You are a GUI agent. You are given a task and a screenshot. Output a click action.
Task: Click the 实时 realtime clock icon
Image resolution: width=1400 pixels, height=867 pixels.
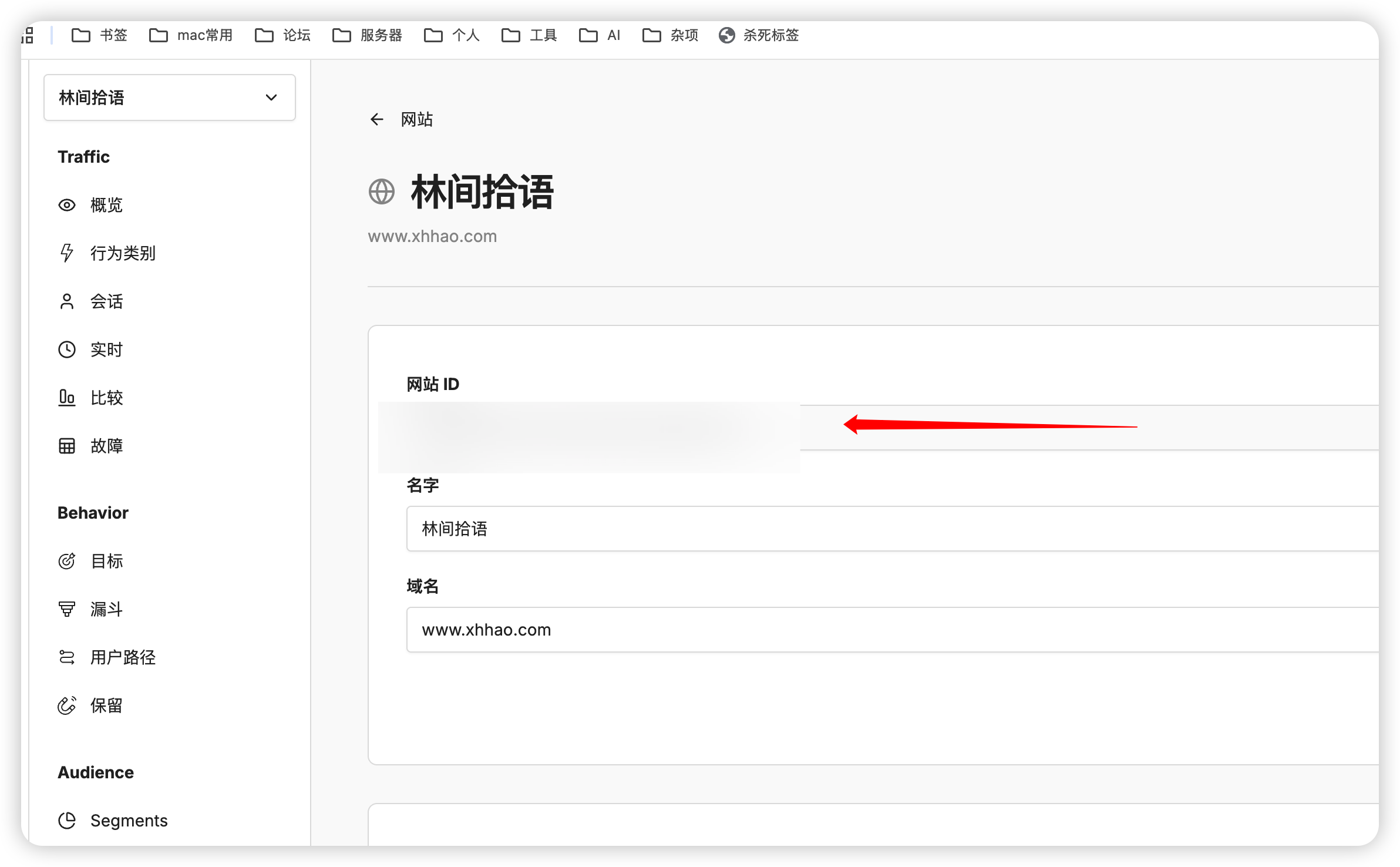click(x=67, y=349)
